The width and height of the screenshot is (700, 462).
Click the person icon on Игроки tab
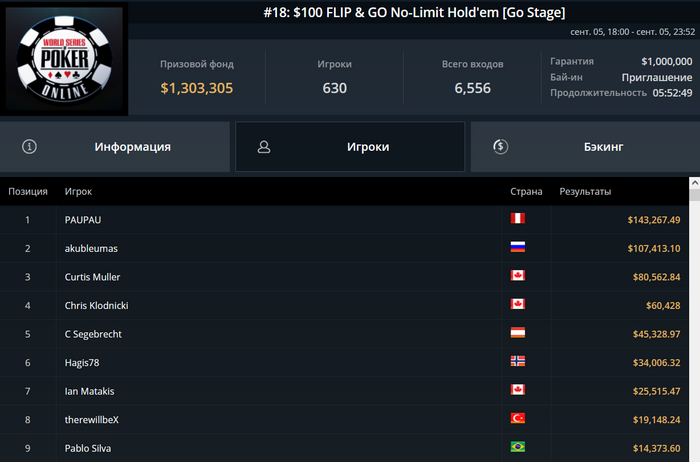coord(264,147)
